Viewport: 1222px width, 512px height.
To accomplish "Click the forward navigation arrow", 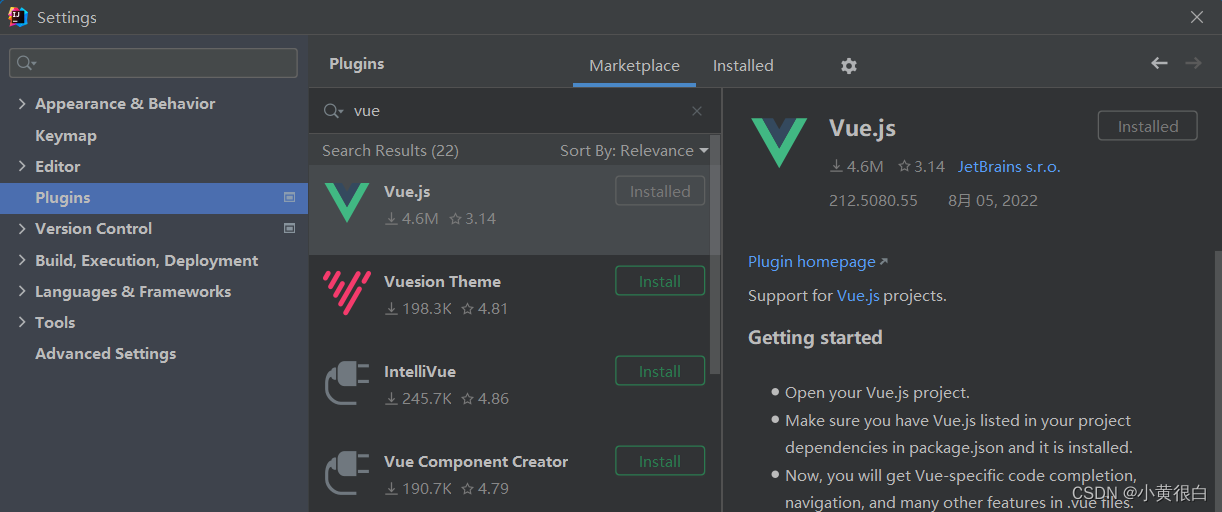I will [1193, 63].
